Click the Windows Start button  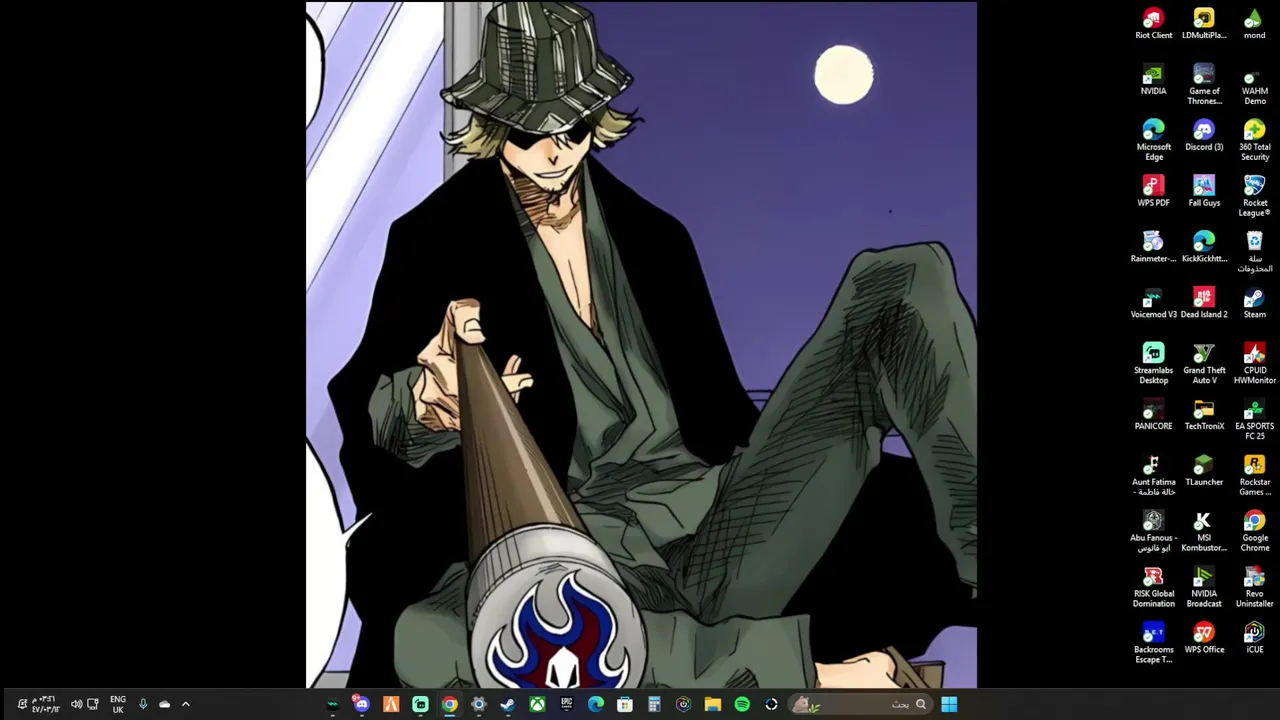click(x=949, y=704)
